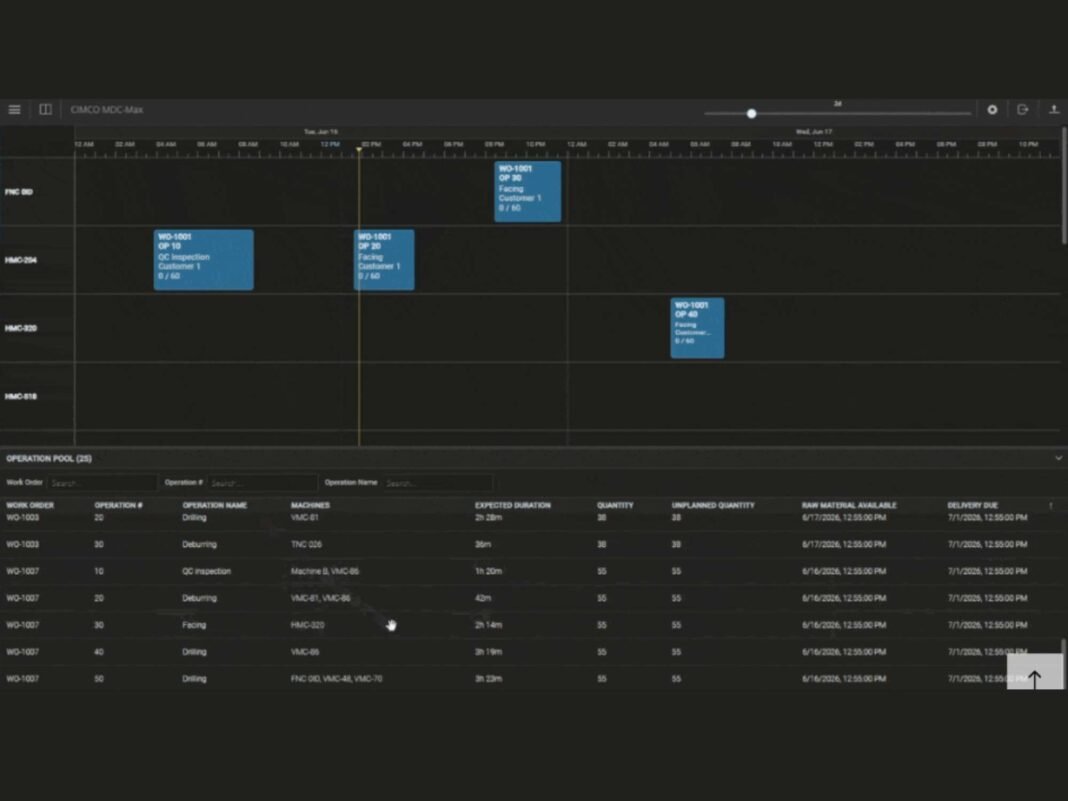Sort by Raw Material Available column header
Screen dimensions: 1068x801
click(849, 505)
